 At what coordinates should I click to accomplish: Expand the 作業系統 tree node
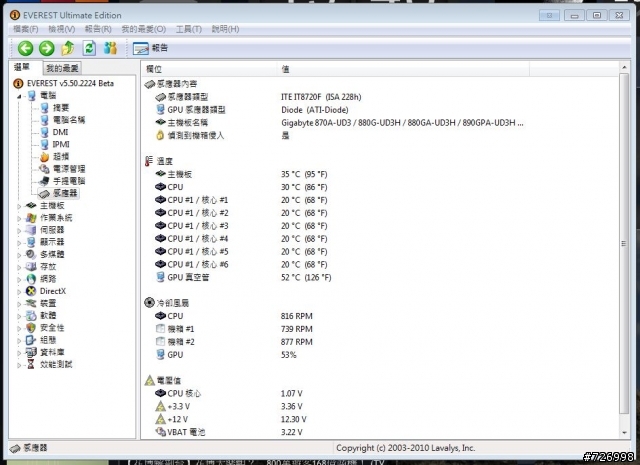click(19, 218)
